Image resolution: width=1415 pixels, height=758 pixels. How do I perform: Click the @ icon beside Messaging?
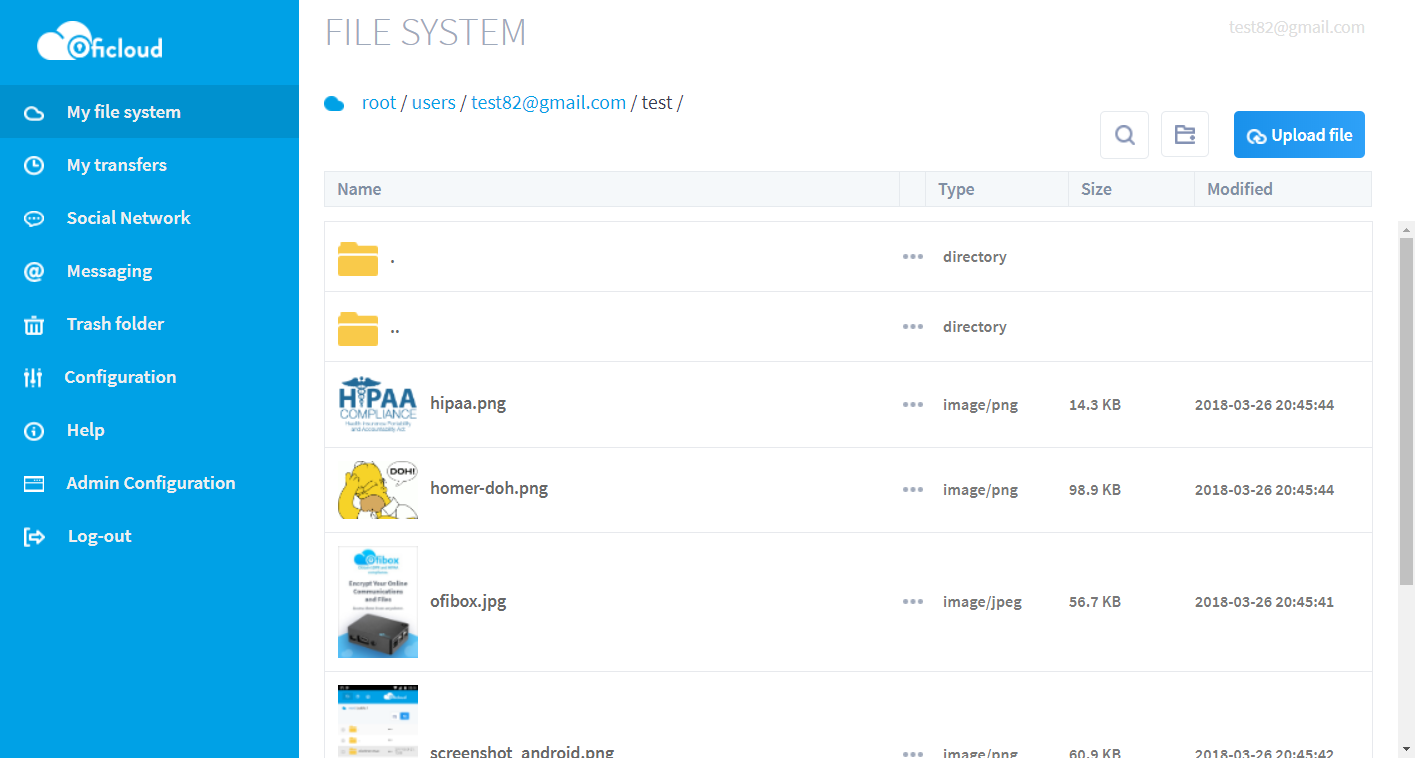tap(34, 271)
